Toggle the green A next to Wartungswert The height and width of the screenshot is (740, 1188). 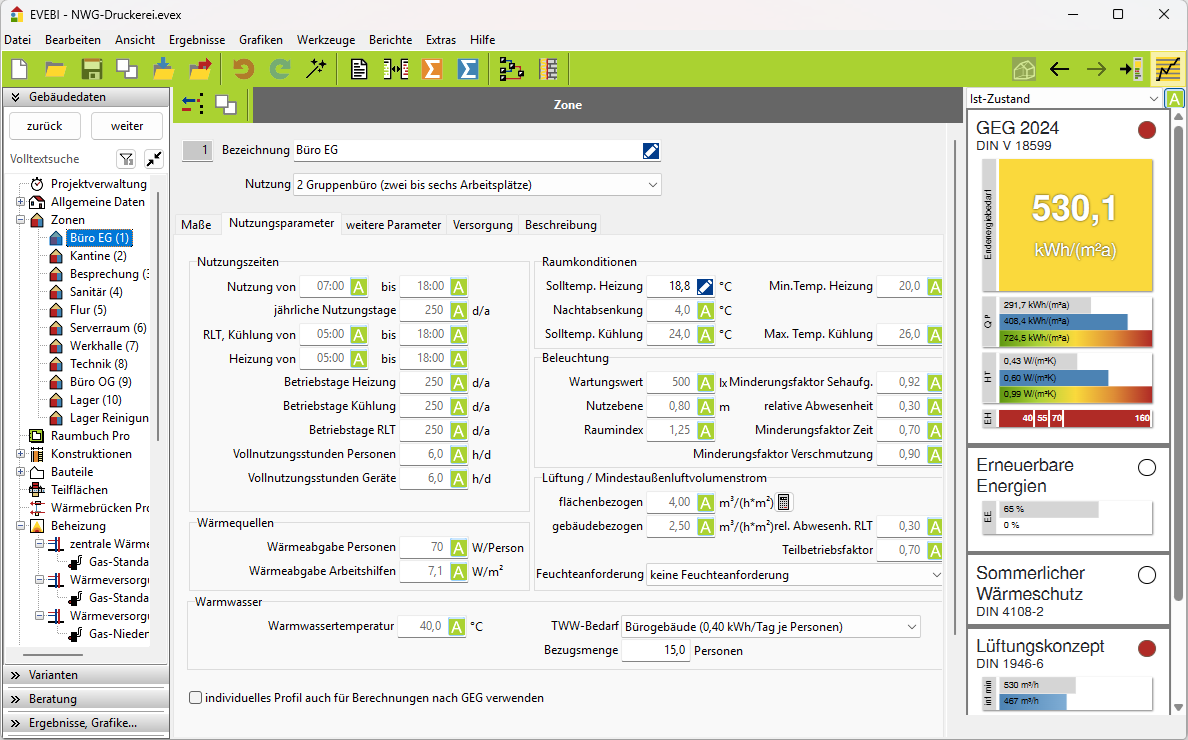pyautogui.click(x=705, y=382)
